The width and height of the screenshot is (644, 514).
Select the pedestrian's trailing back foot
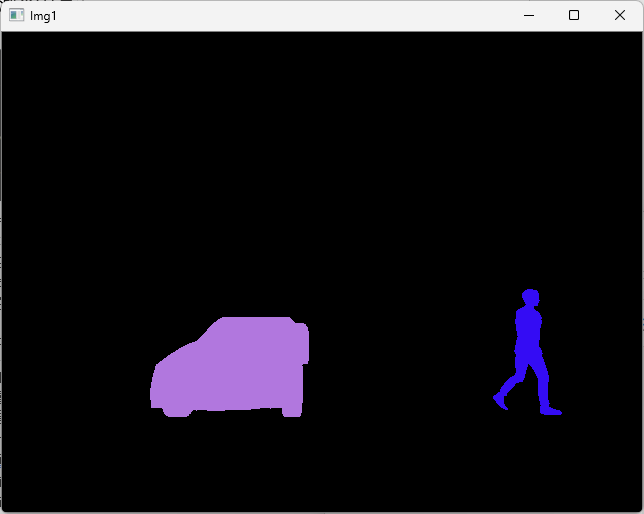pos(500,401)
